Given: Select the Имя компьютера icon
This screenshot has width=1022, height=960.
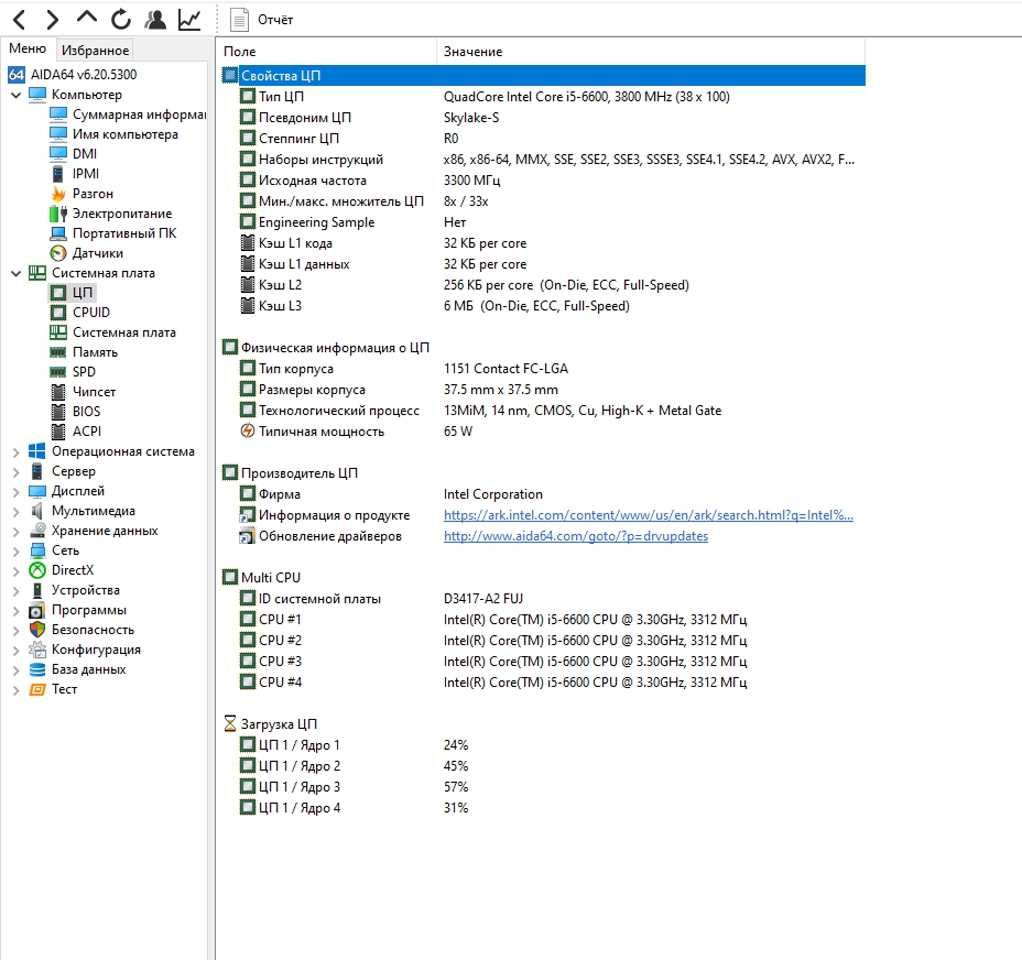Looking at the screenshot, I should 58,134.
